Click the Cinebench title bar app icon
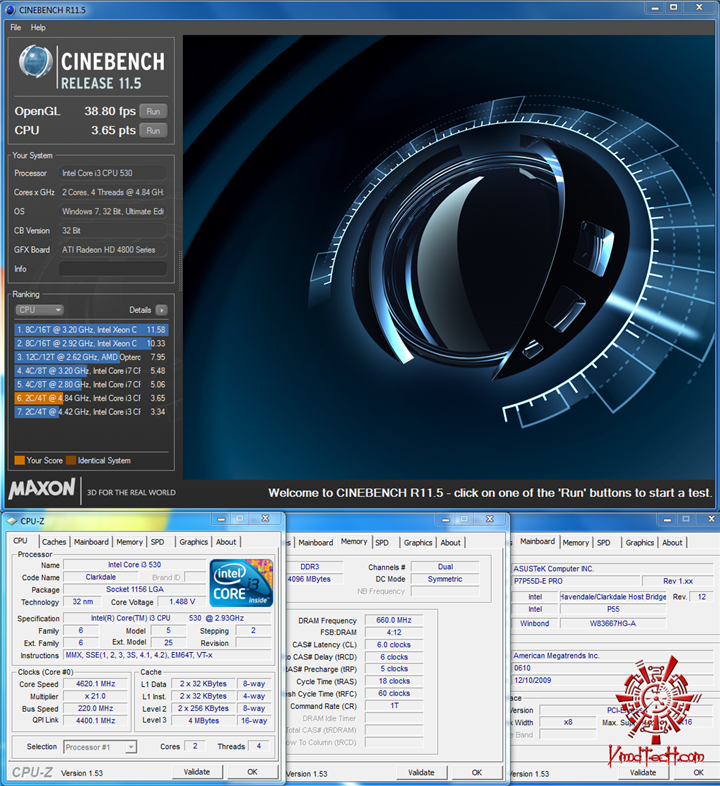The width and height of the screenshot is (720, 786). tap(10, 10)
